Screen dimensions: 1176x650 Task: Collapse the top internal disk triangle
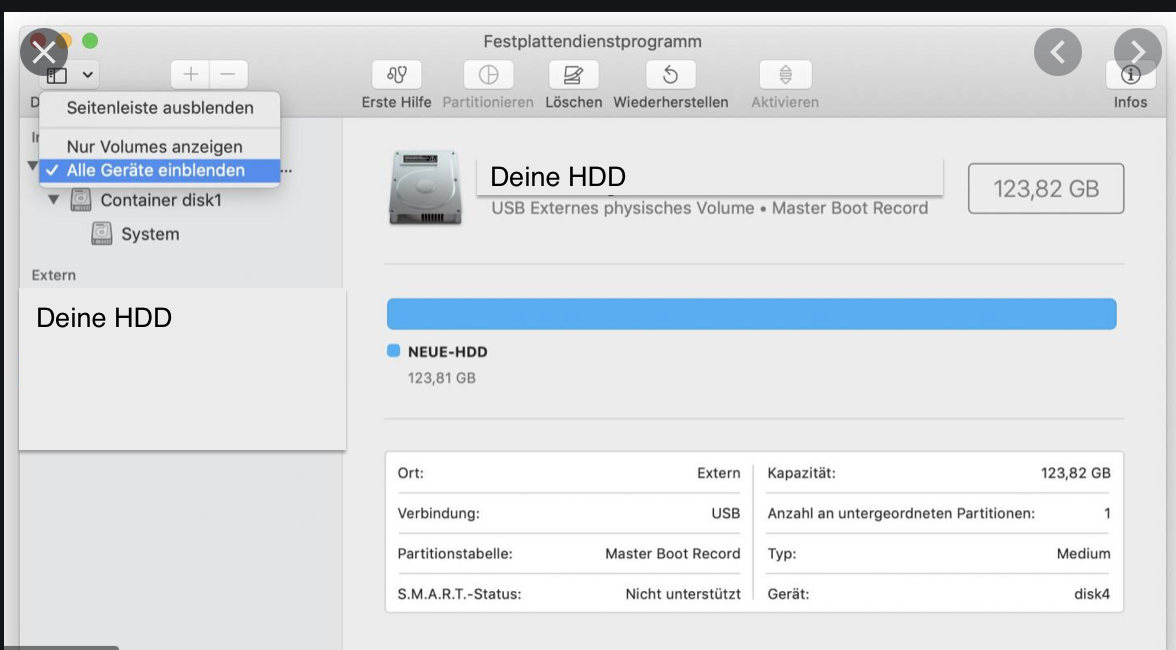(x=32, y=166)
